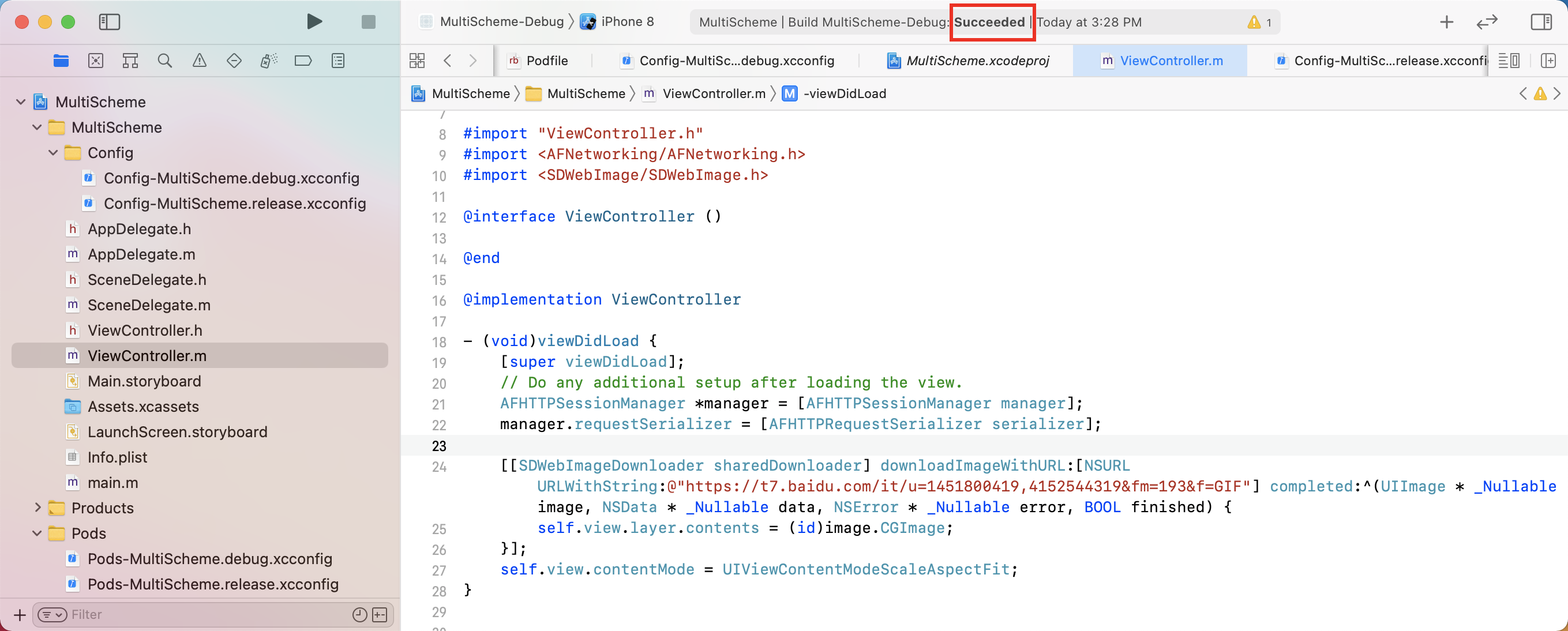Click the editor grid related-items icon
The image size is (1568, 631).
click(417, 60)
